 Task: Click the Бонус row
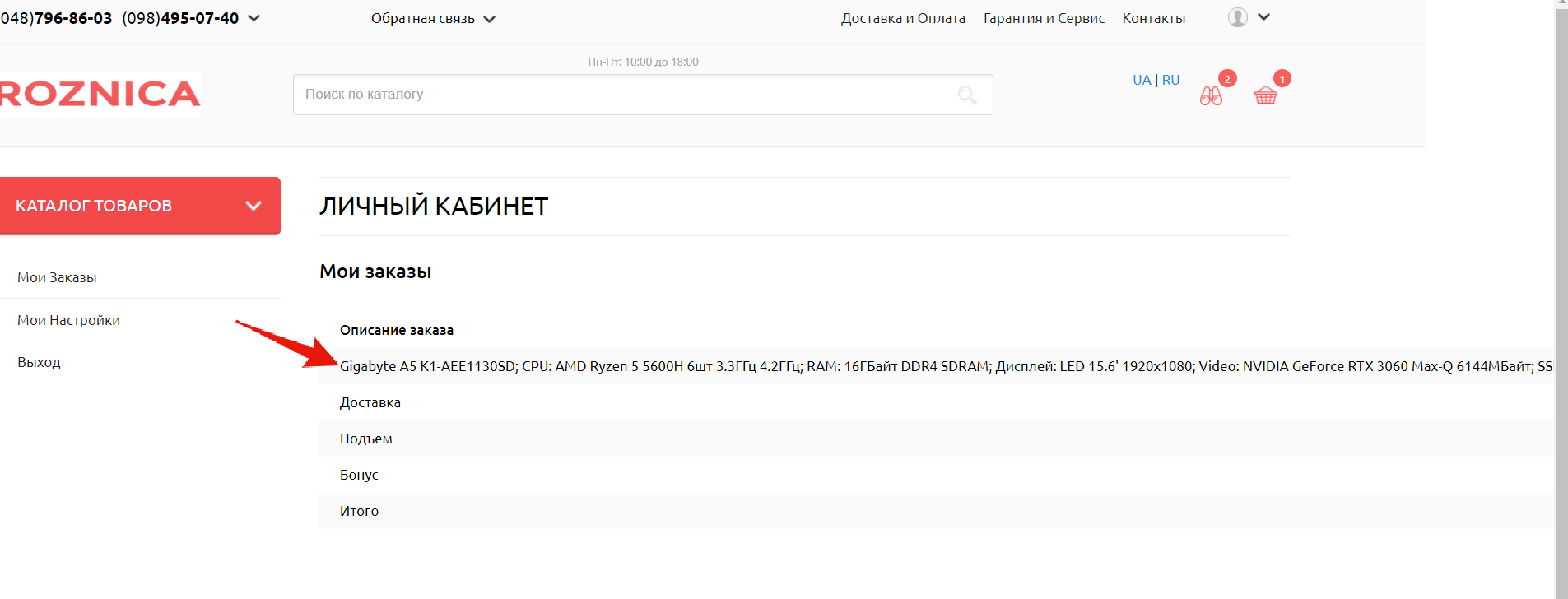(x=937, y=475)
